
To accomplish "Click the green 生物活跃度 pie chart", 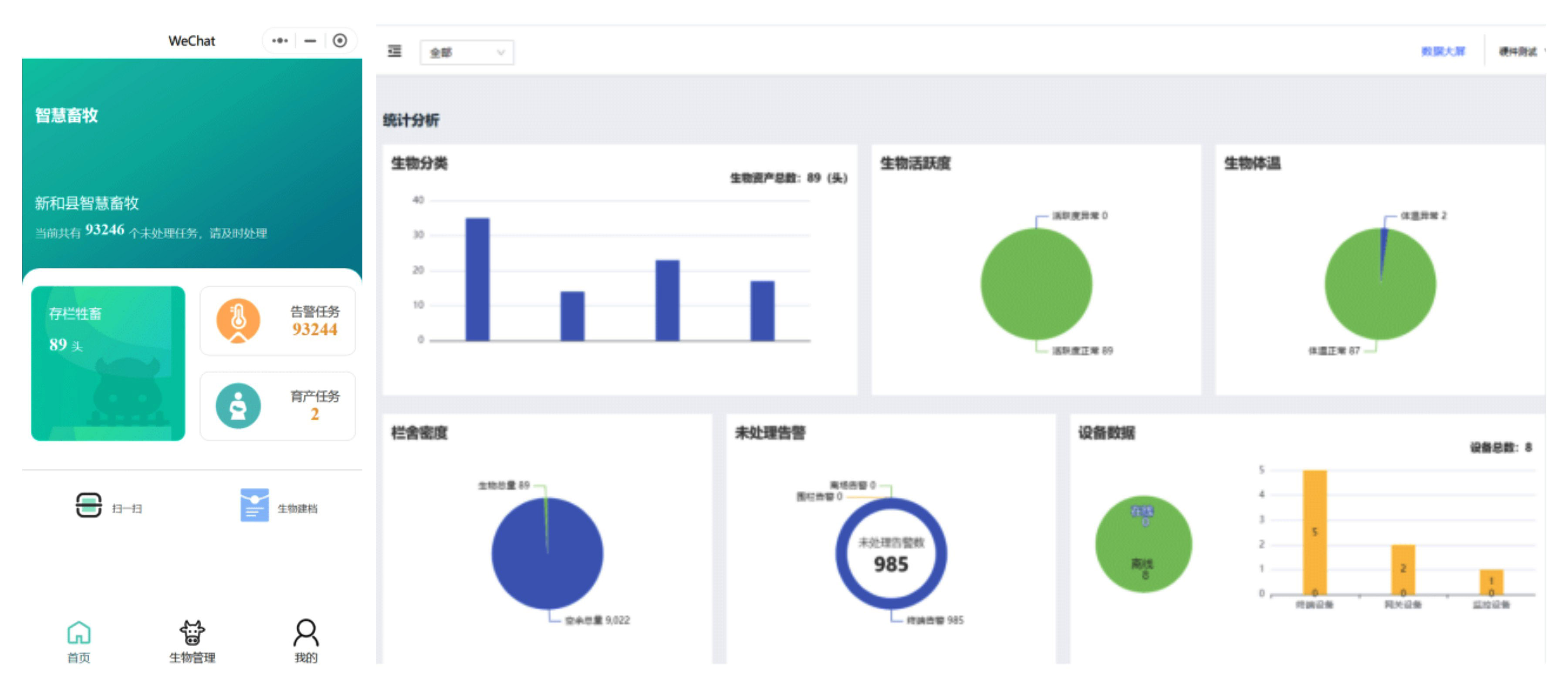I will click(x=1036, y=283).
